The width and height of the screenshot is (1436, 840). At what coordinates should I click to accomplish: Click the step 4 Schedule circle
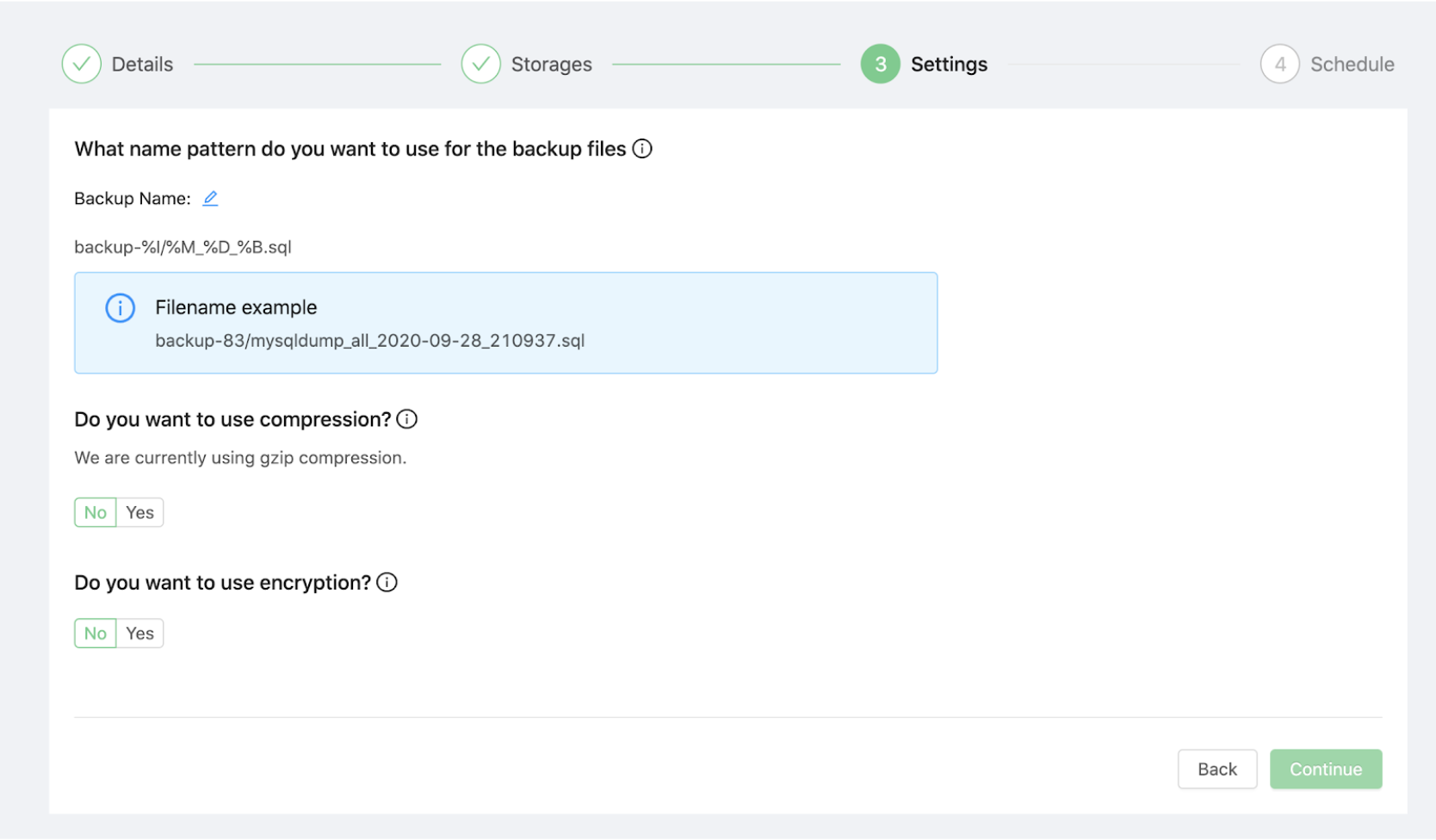(x=1279, y=65)
